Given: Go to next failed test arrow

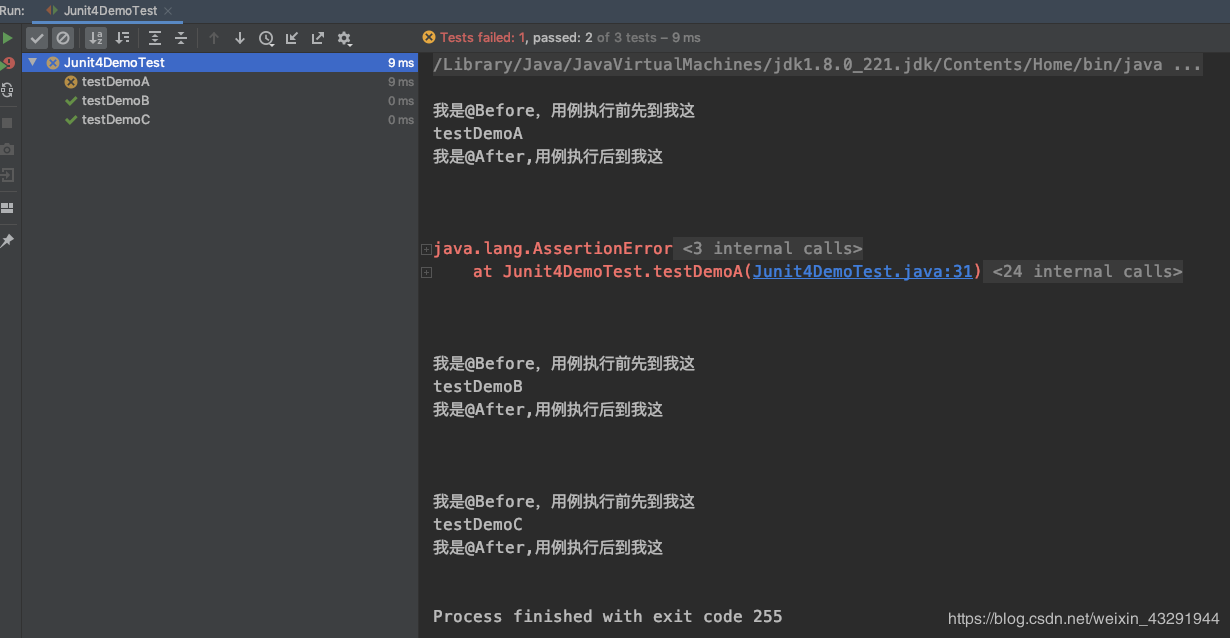Looking at the screenshot, I should tap(240, 38).
